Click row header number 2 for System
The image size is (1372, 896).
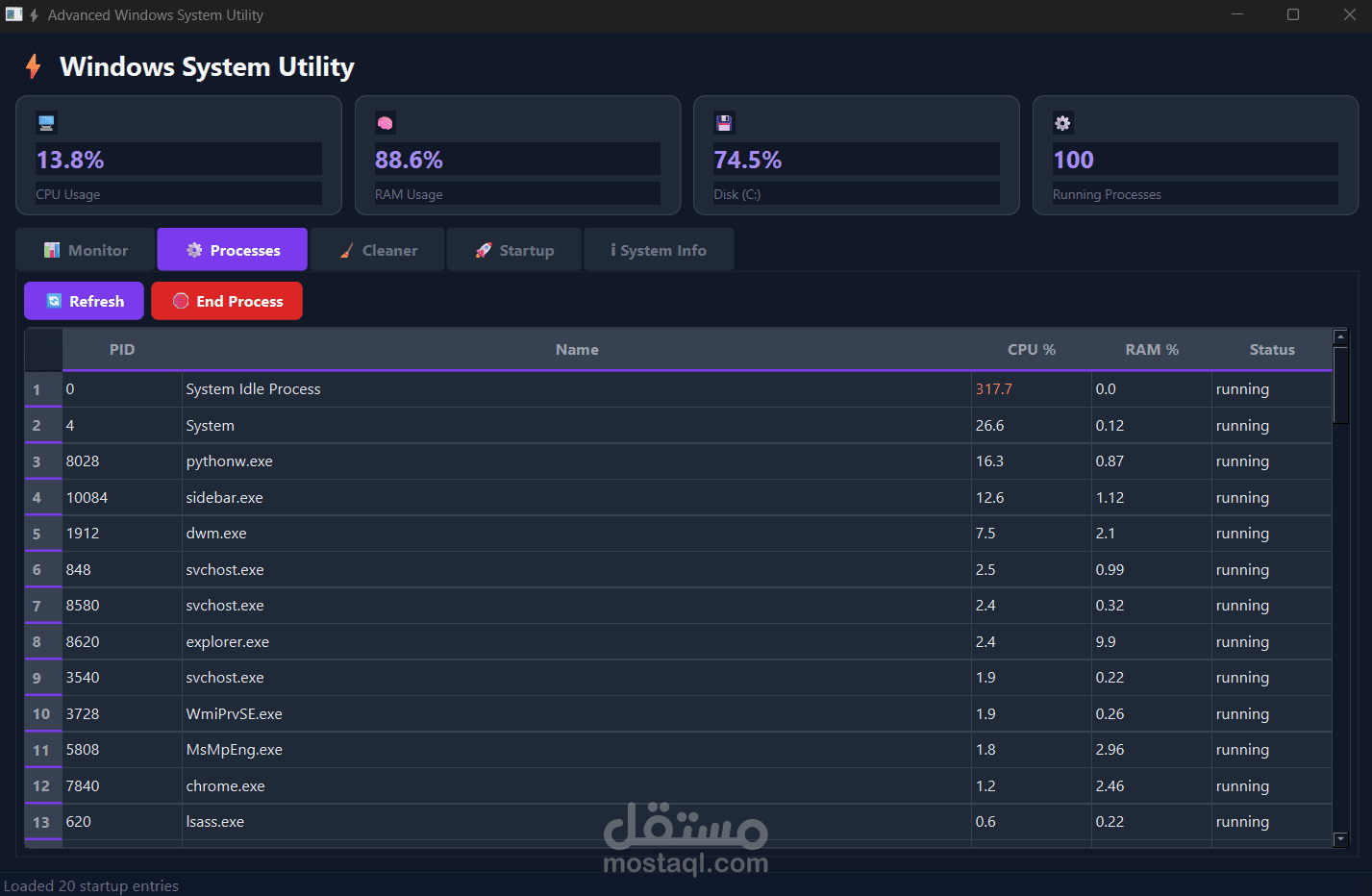[43, 426]
